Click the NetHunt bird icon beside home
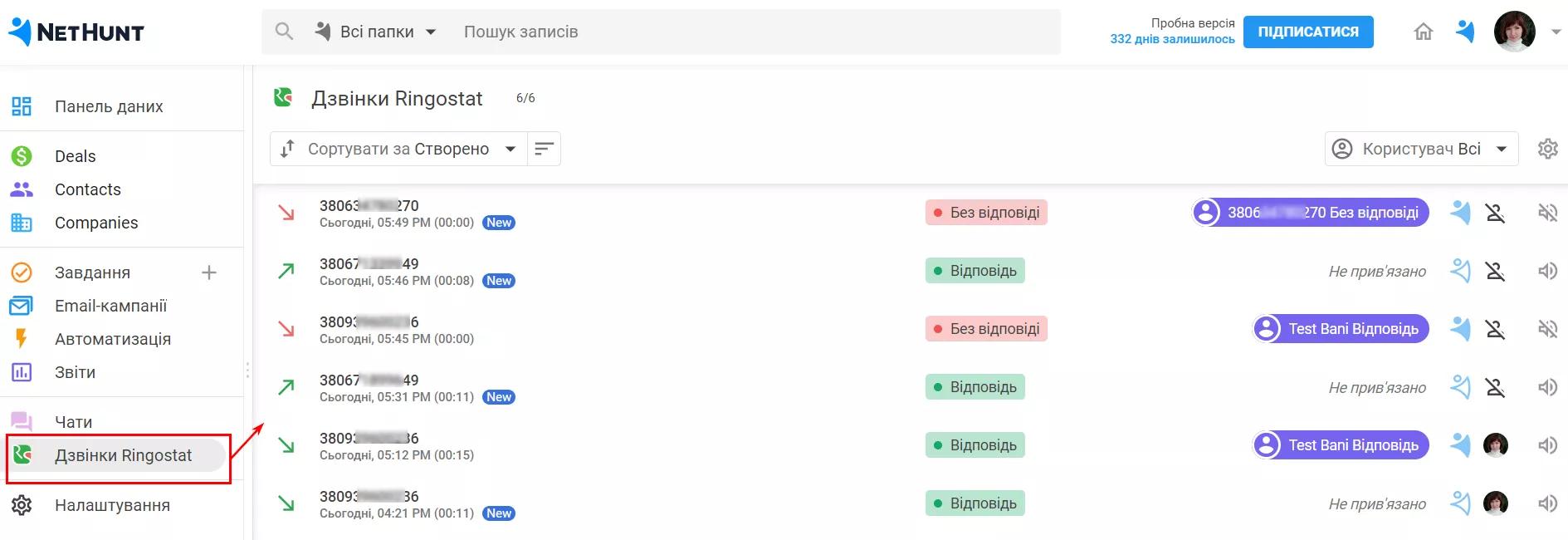The image size is (1568, 540). [x=1465, y=32]
